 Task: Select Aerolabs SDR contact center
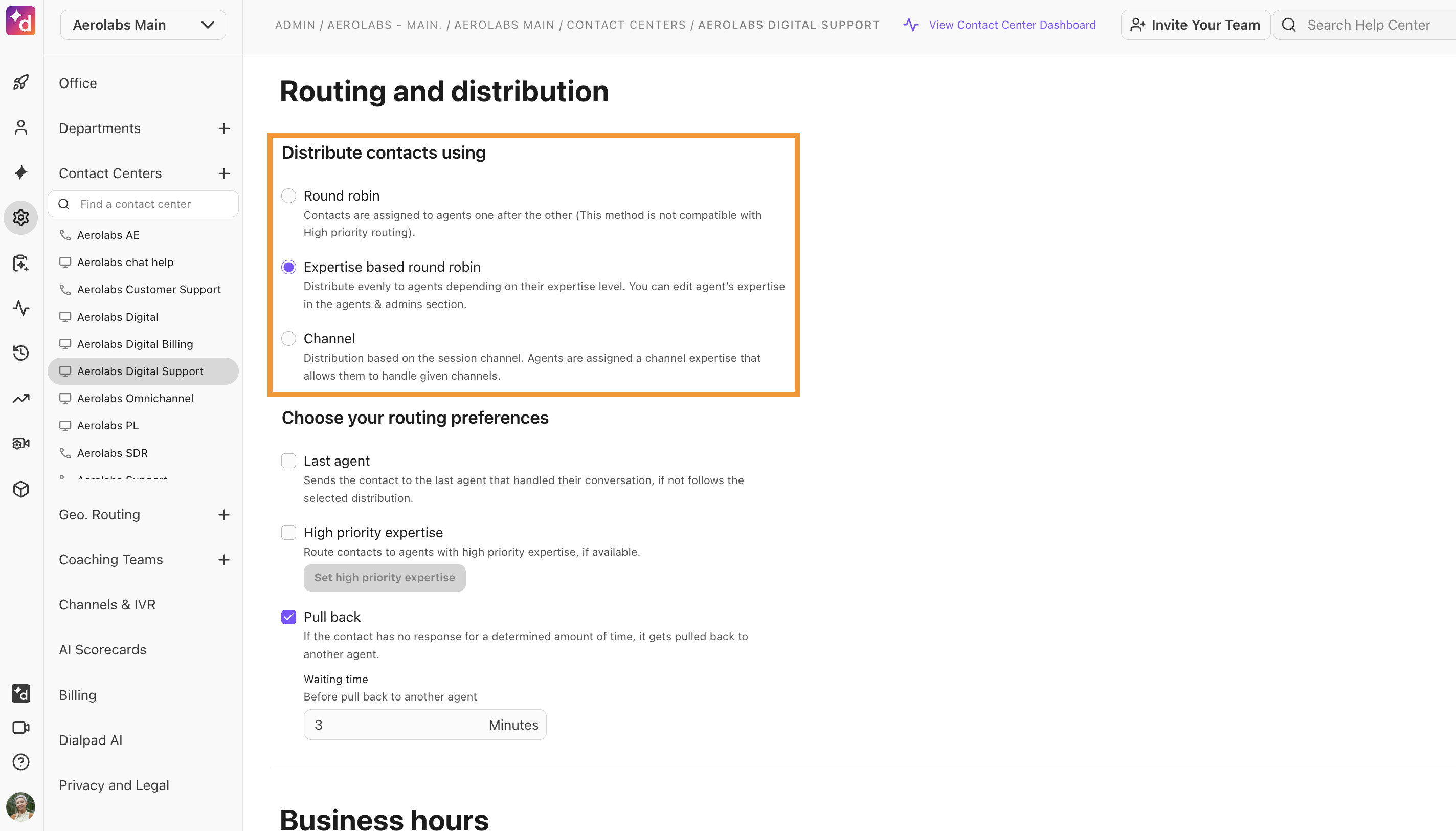point(143,453)
